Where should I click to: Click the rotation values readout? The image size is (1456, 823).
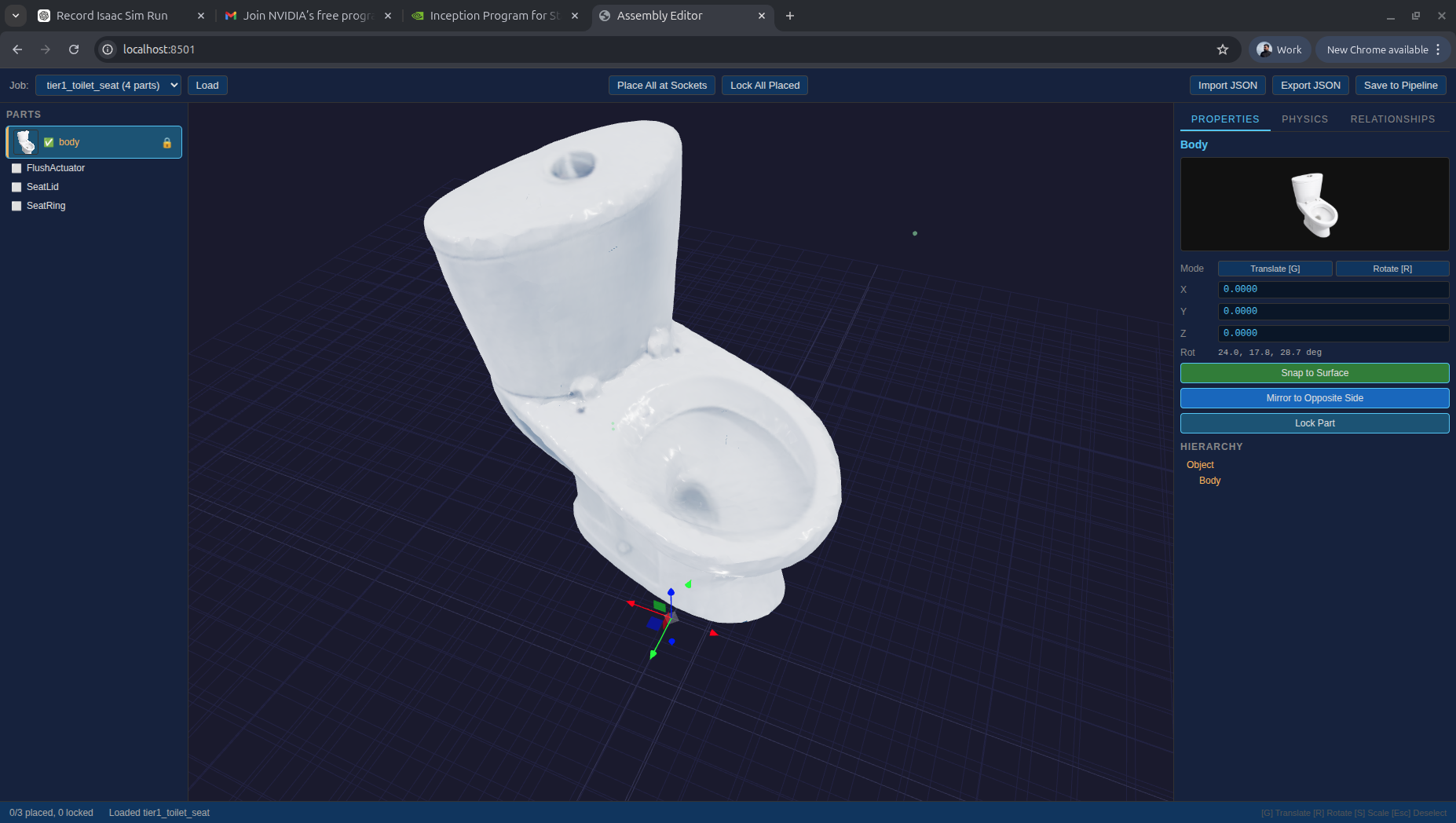point(1269,353)
